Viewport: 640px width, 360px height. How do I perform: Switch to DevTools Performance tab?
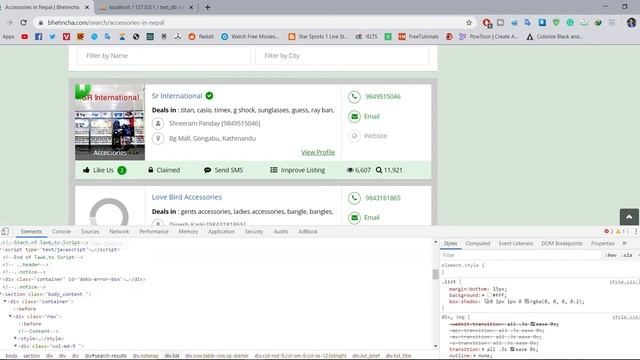tap(154, 231)
